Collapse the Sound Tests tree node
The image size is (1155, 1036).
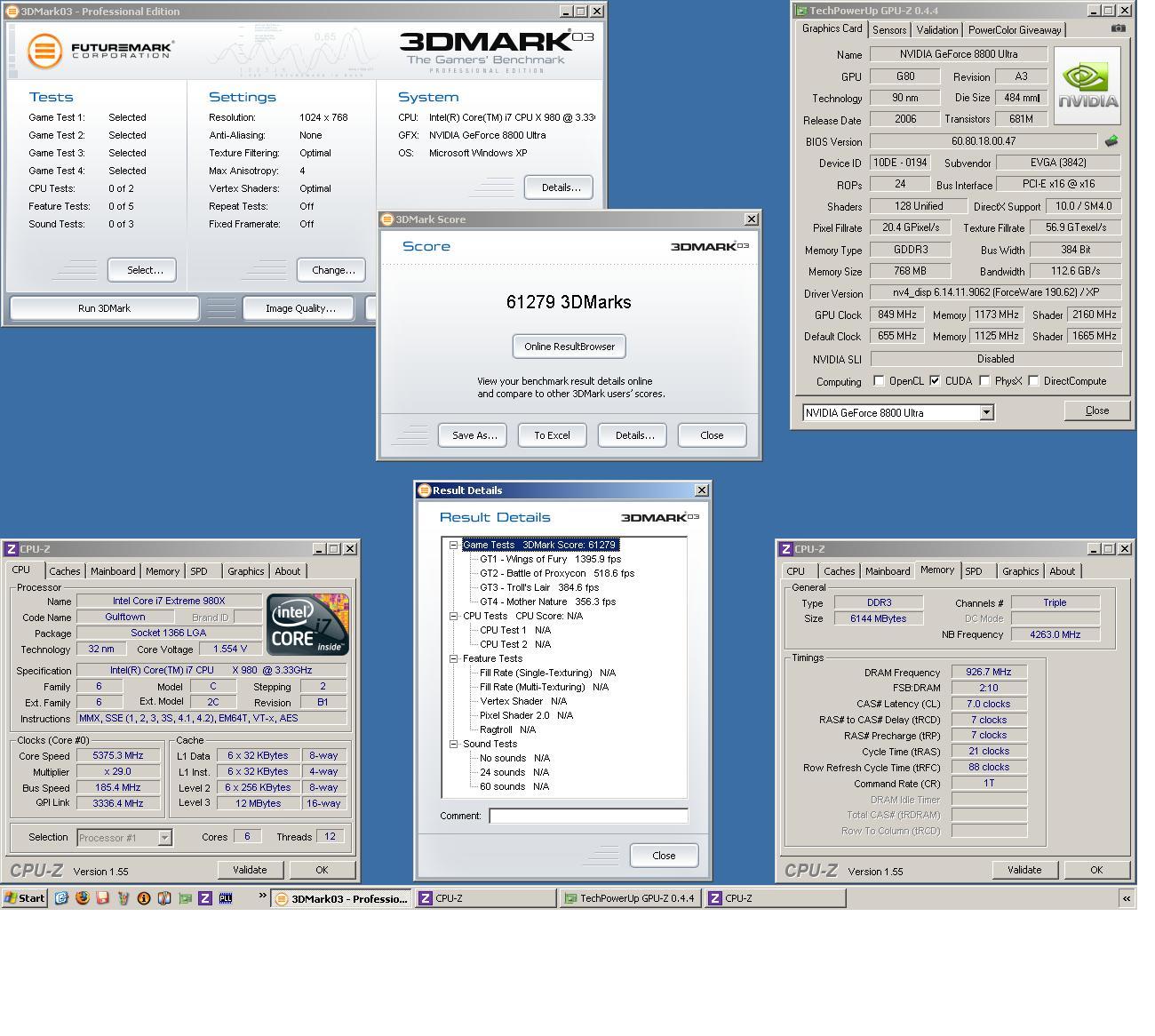[x=453, y=744]
